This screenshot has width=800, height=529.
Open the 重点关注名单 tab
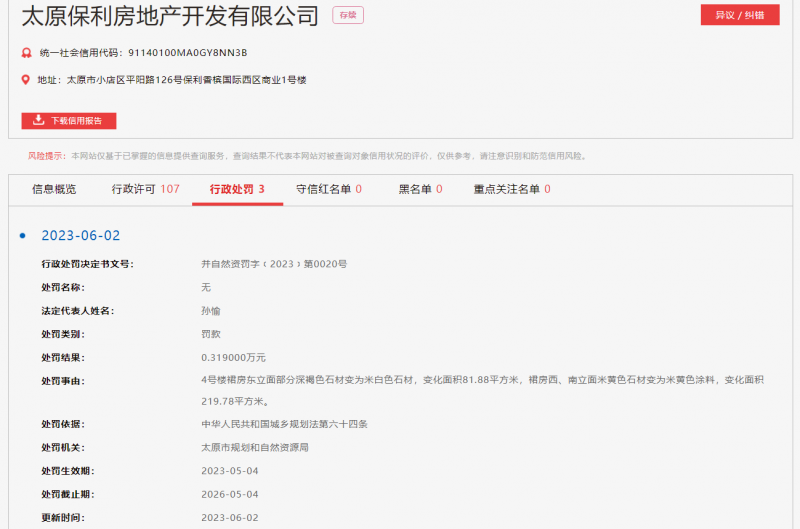(511, 189)
